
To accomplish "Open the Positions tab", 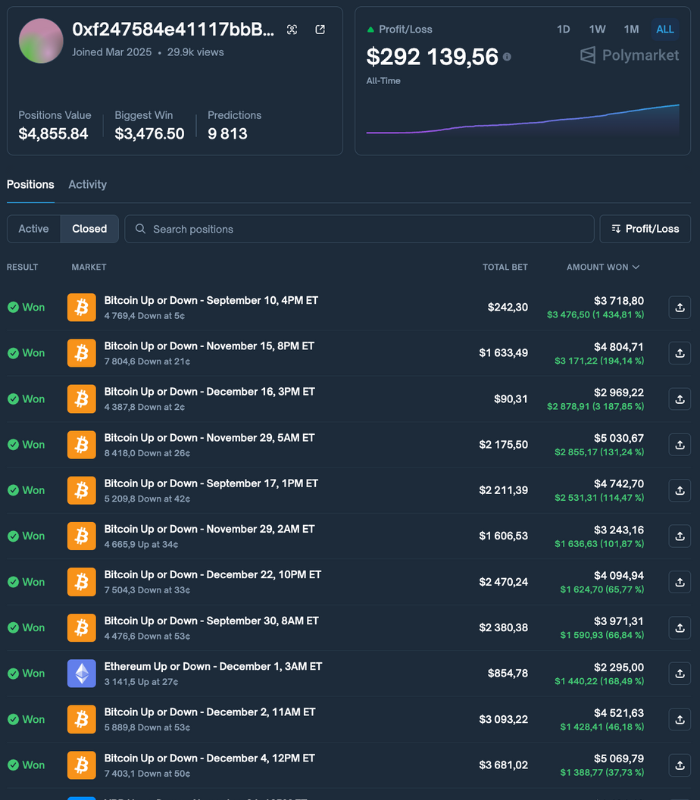I will [x=31, y=185].
